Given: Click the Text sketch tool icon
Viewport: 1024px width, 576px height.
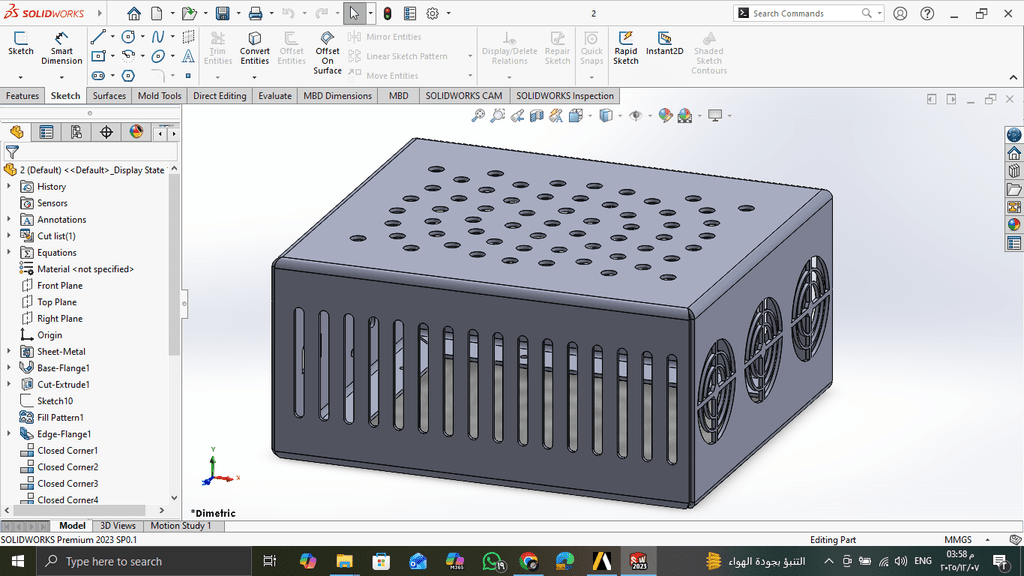Looking at the screenshot, I should 188,56.
